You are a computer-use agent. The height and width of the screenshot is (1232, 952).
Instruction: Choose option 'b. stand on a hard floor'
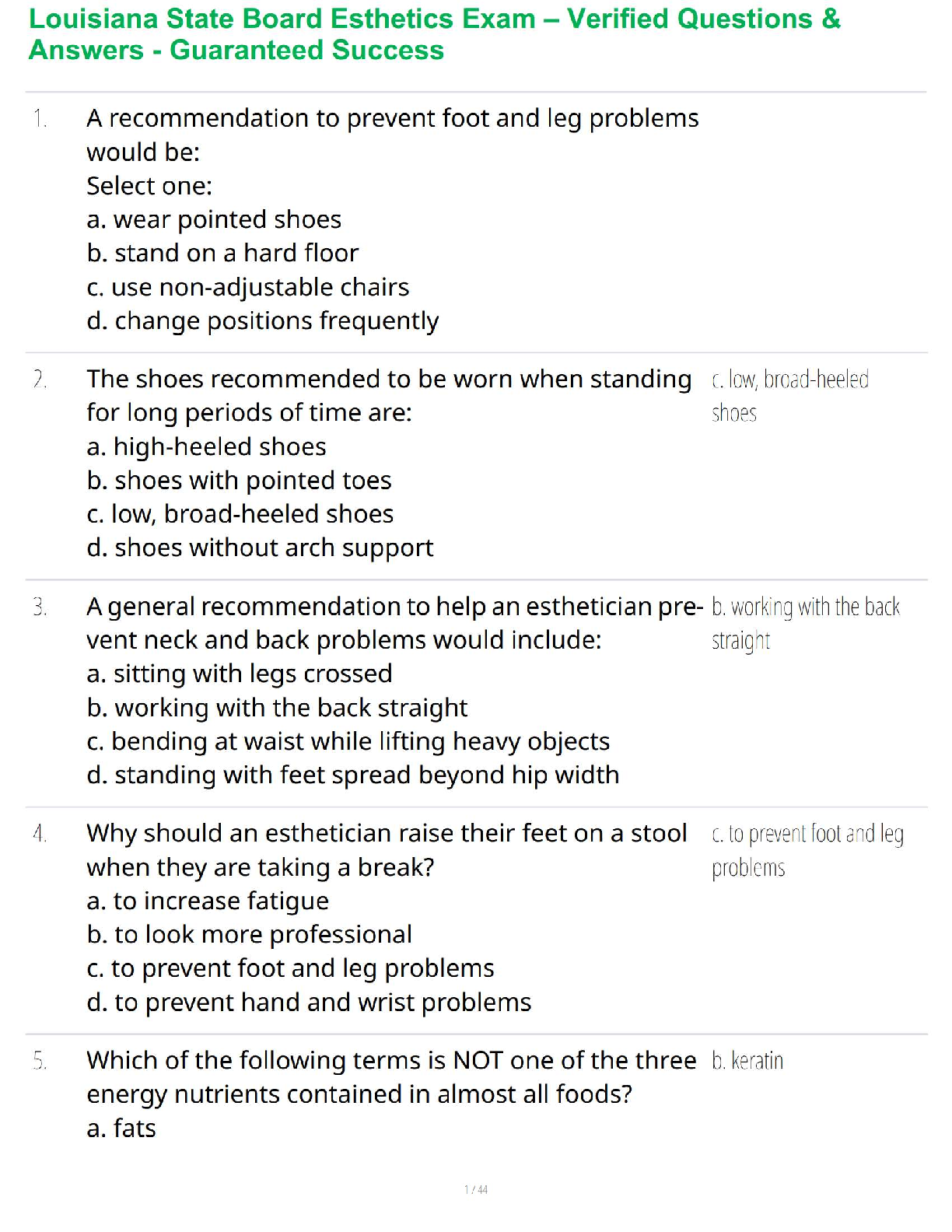point(222,254)
